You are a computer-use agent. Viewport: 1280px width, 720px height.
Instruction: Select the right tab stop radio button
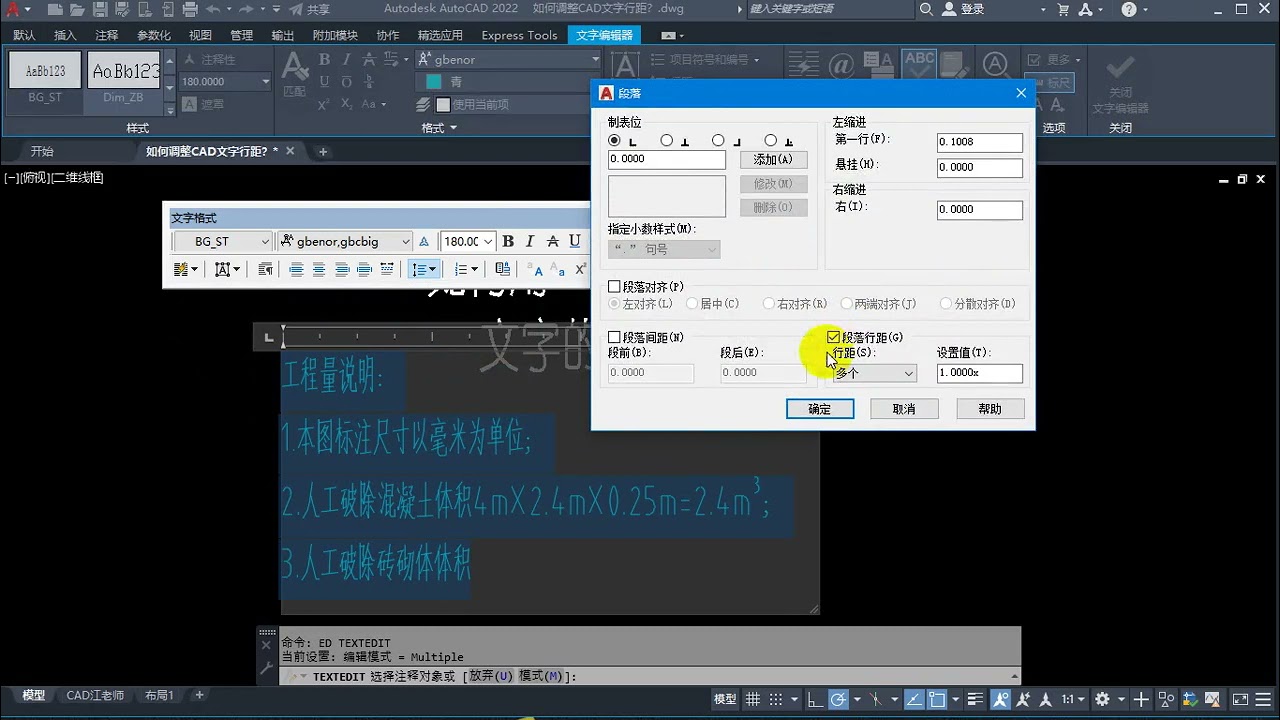[x=718, y=141]
